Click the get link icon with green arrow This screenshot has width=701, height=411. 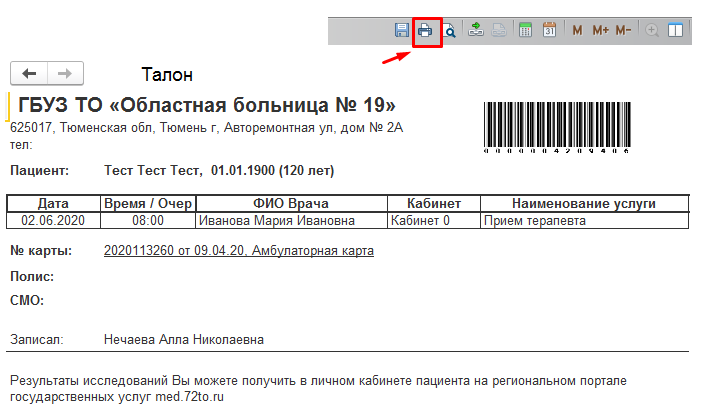tap(476, 30)
